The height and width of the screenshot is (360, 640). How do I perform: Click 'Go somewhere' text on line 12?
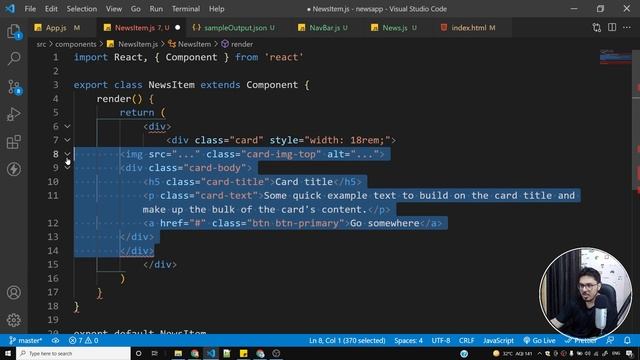click(385, 223)
